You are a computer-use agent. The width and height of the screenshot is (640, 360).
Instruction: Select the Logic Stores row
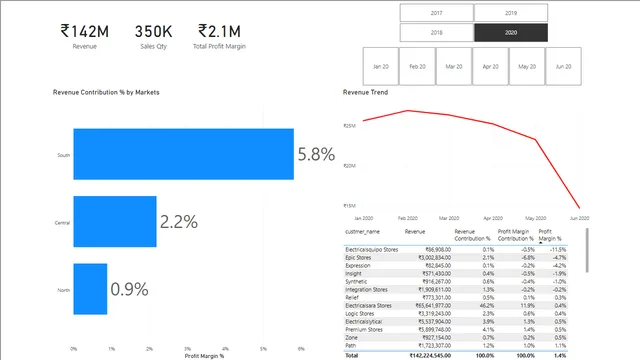(x=456, y=313)
